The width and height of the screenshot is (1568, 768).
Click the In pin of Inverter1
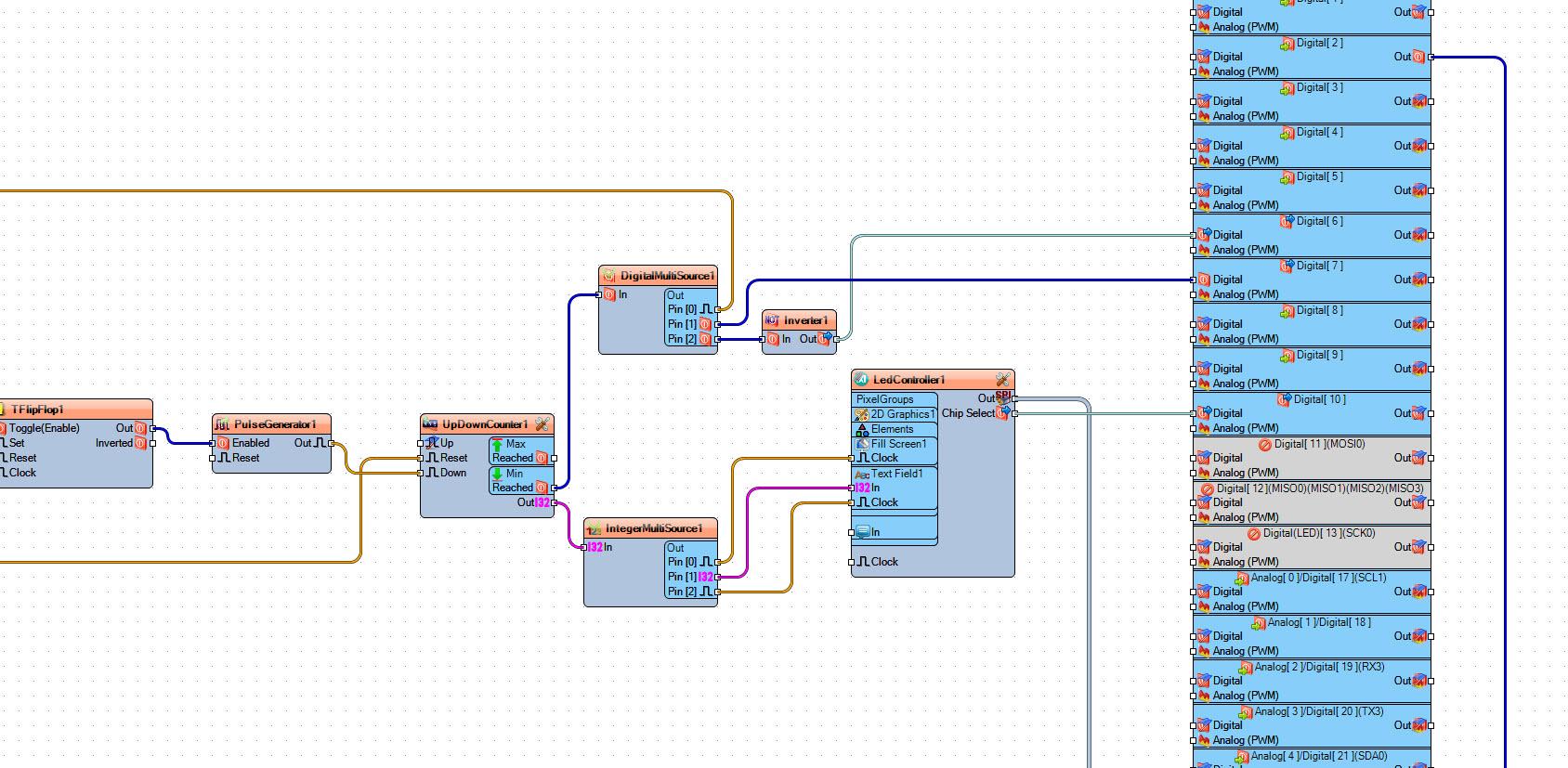tap(778, 339)
